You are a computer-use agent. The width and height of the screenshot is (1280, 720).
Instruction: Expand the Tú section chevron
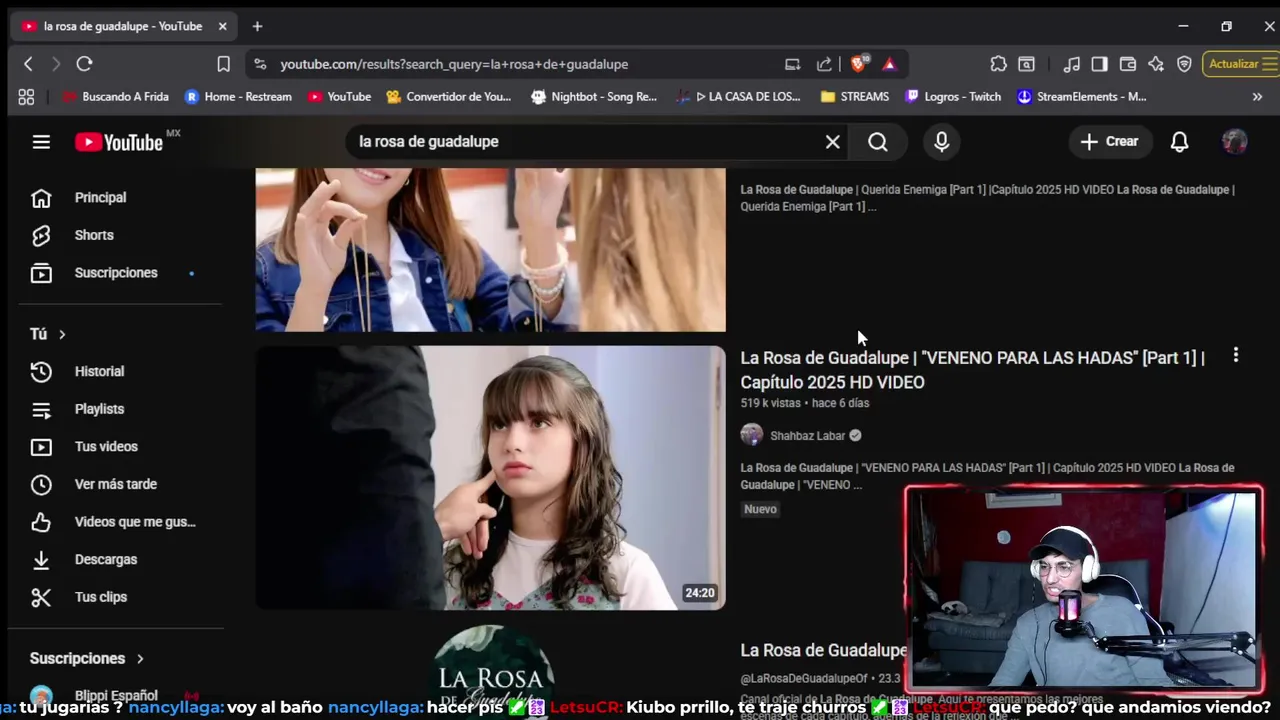(x=62, y=334)
